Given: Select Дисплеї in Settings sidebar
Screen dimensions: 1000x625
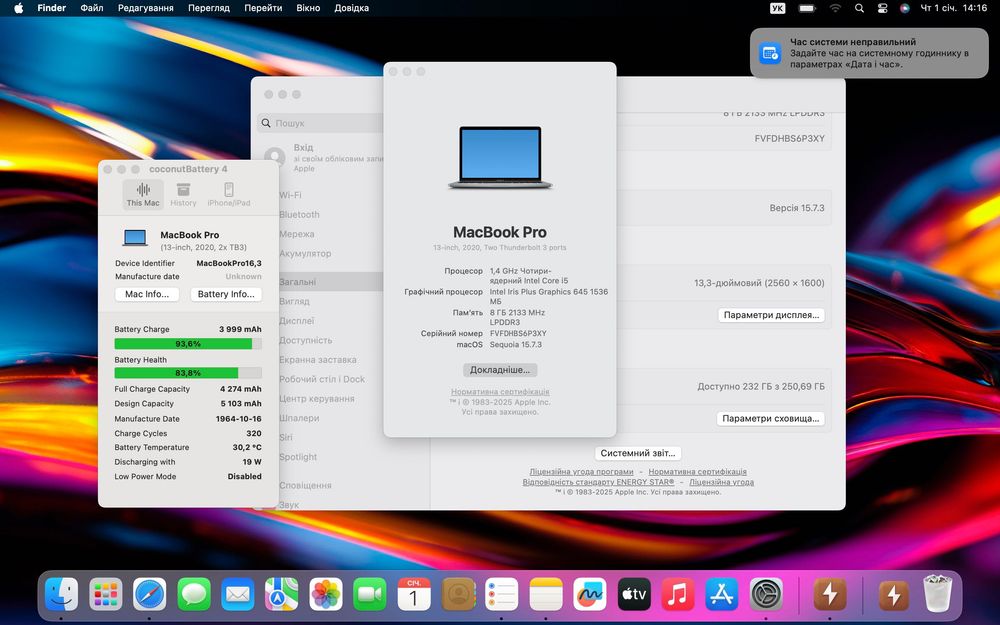Looking at the screenshot, I should [x=297, y=321].
